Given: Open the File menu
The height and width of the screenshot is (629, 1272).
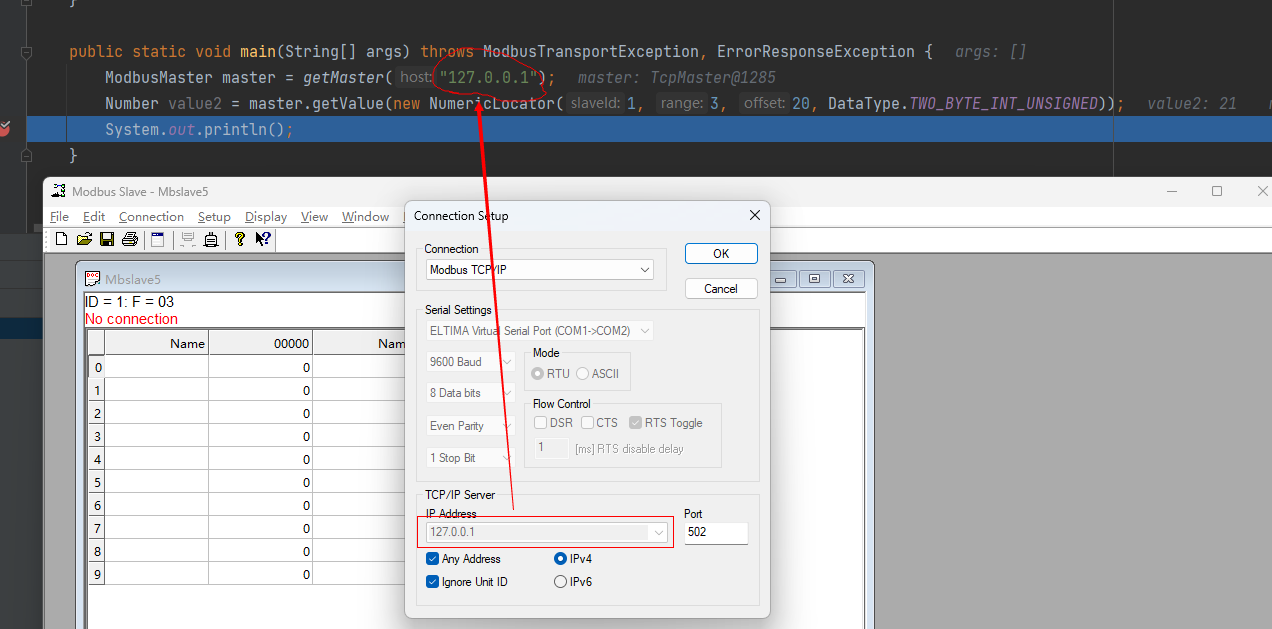Looking at the screenshot, I should pos(59,217).
